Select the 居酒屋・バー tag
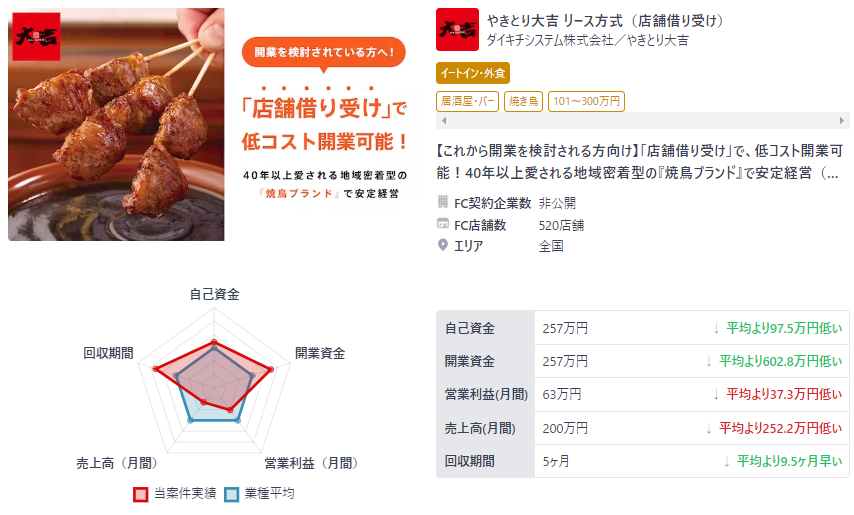 click(x=467, y=101)
